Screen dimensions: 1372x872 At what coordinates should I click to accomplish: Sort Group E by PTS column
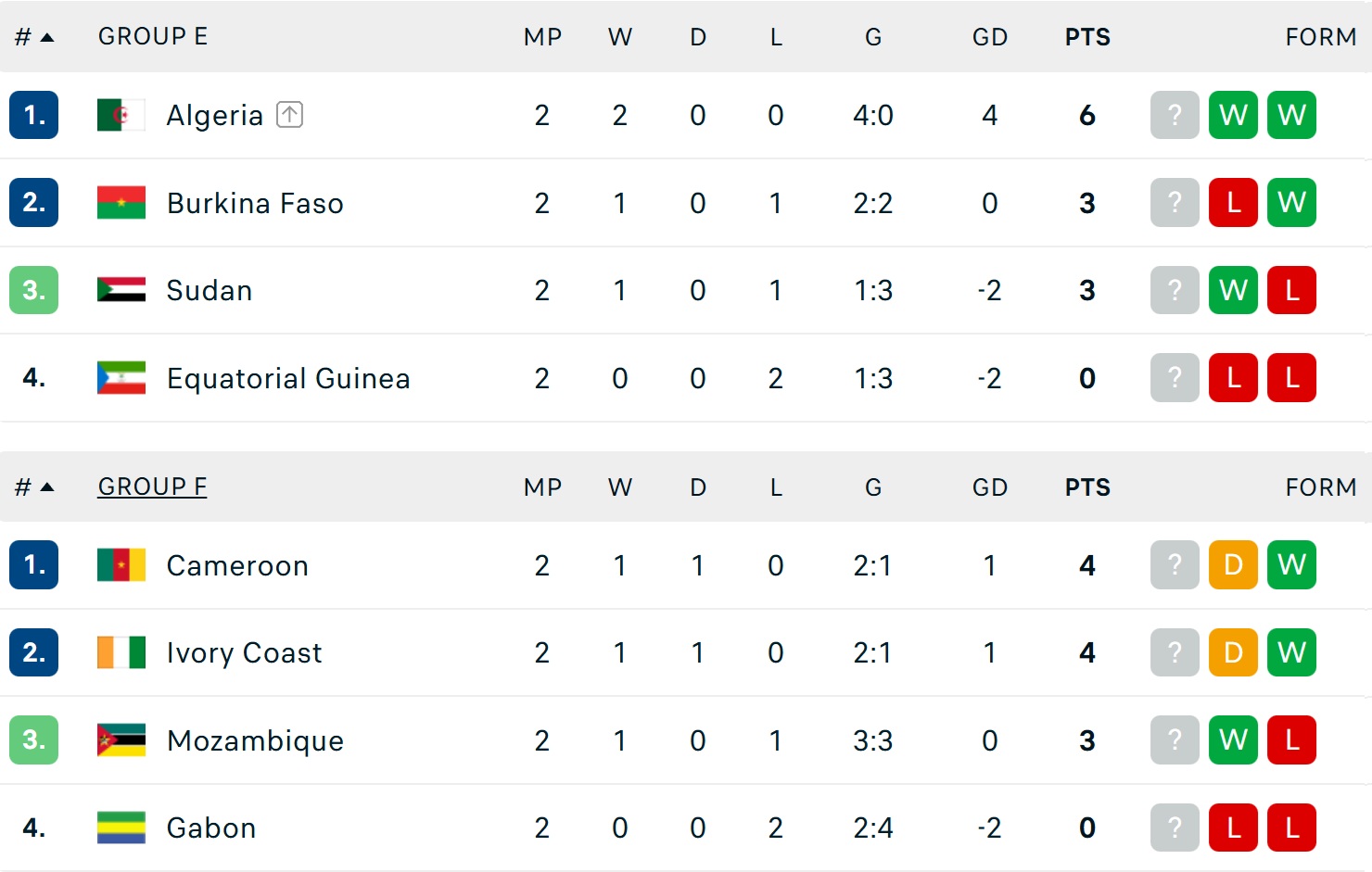pyautogui.click(x=1087, y=37)
